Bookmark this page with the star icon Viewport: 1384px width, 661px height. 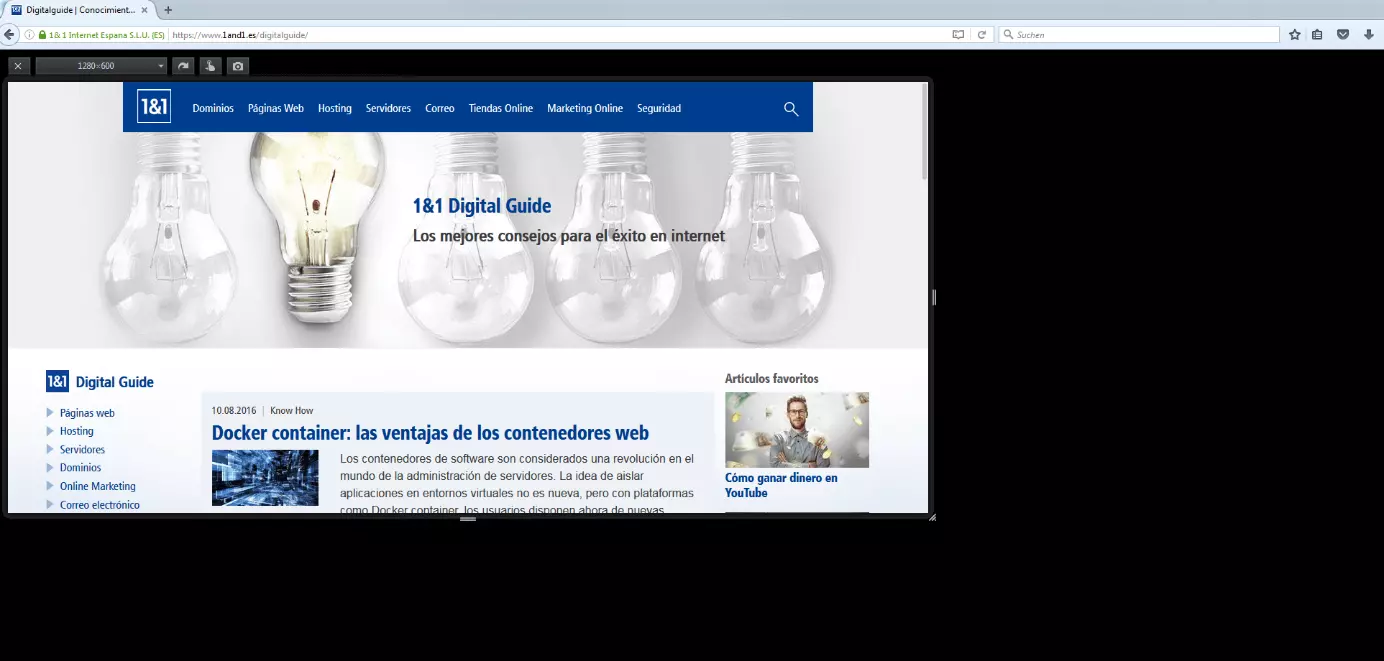click(1295, 35)
